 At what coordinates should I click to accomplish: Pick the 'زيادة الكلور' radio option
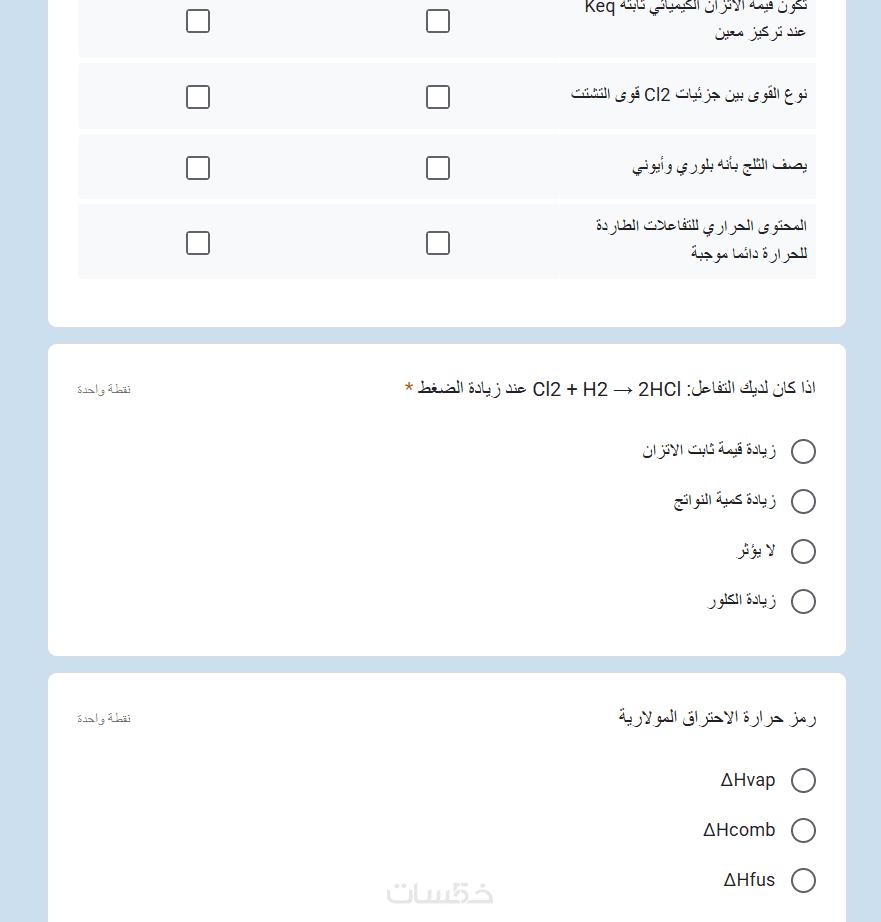pos(803,602)
